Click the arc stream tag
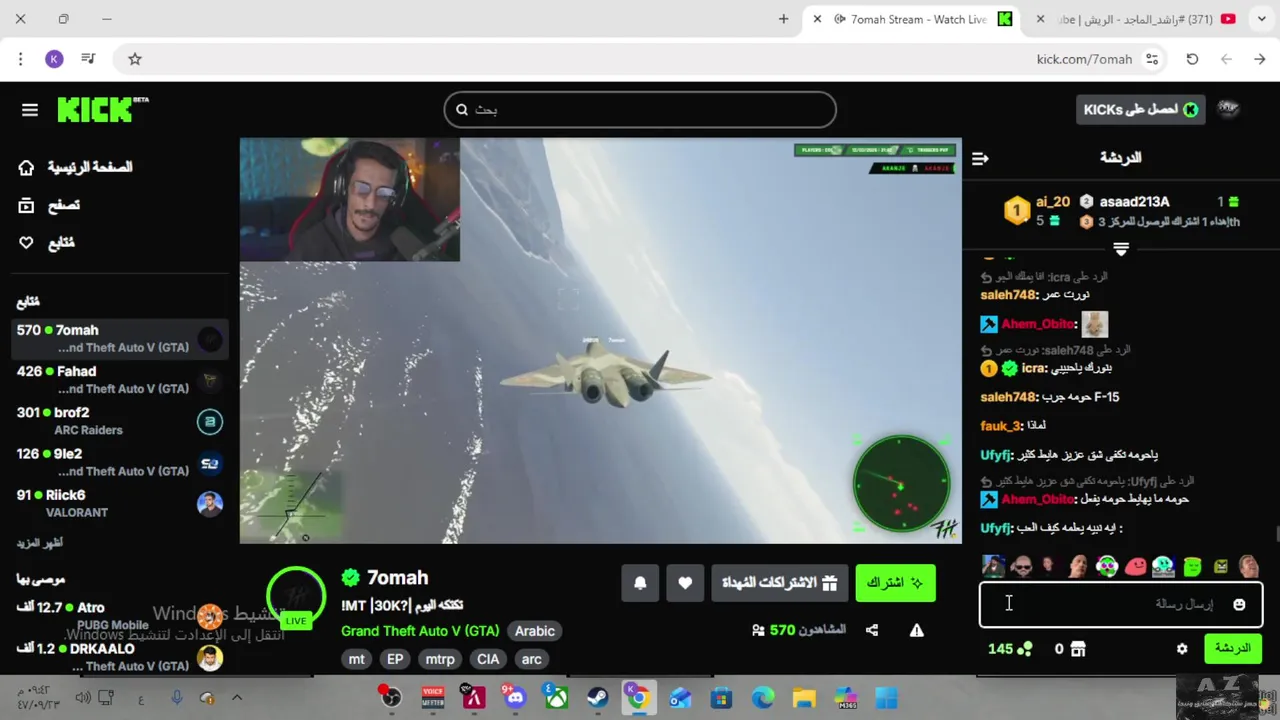 click(x=532, y=659)
